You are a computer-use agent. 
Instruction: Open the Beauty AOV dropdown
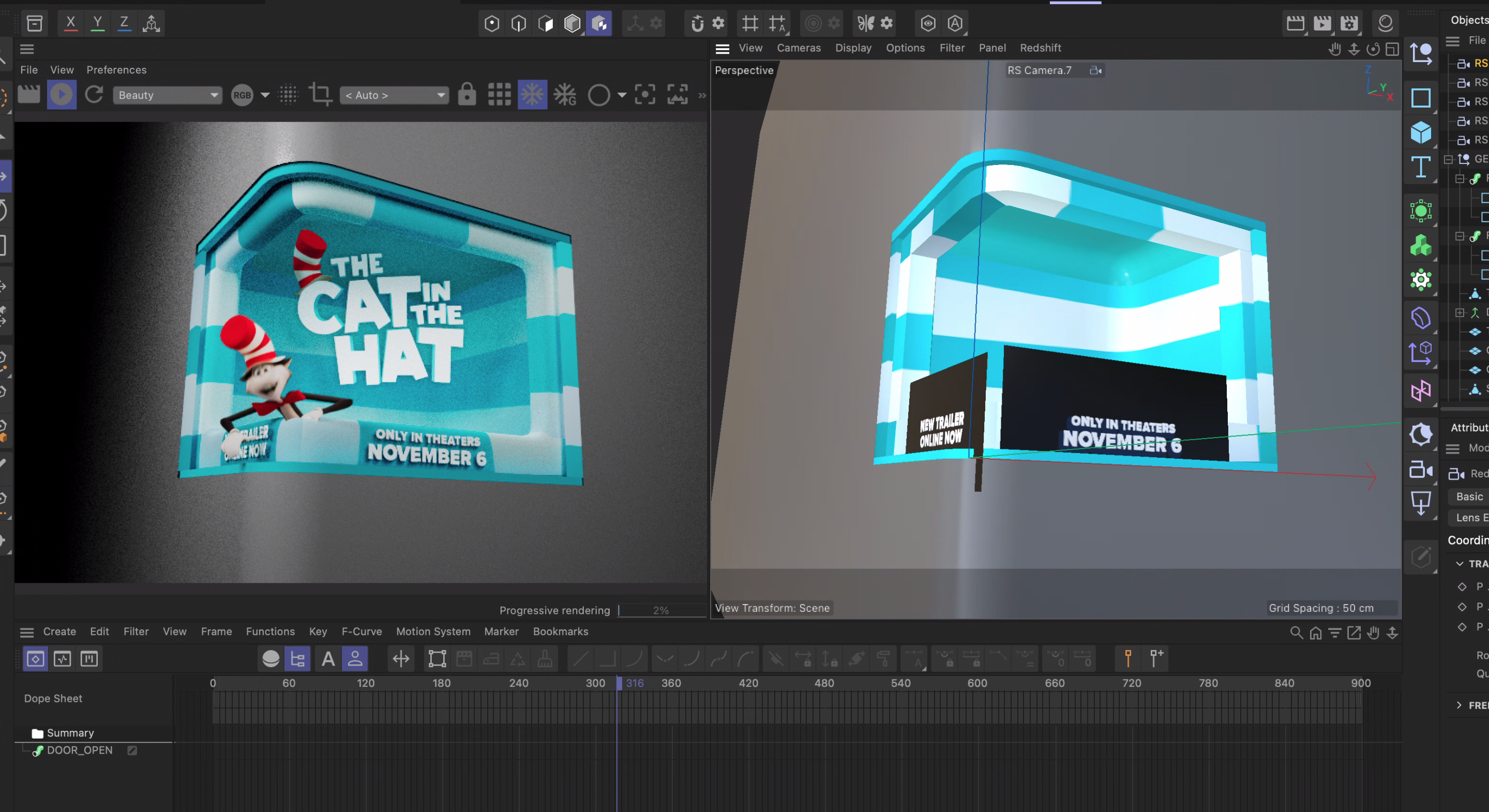[x=168, y=95]
